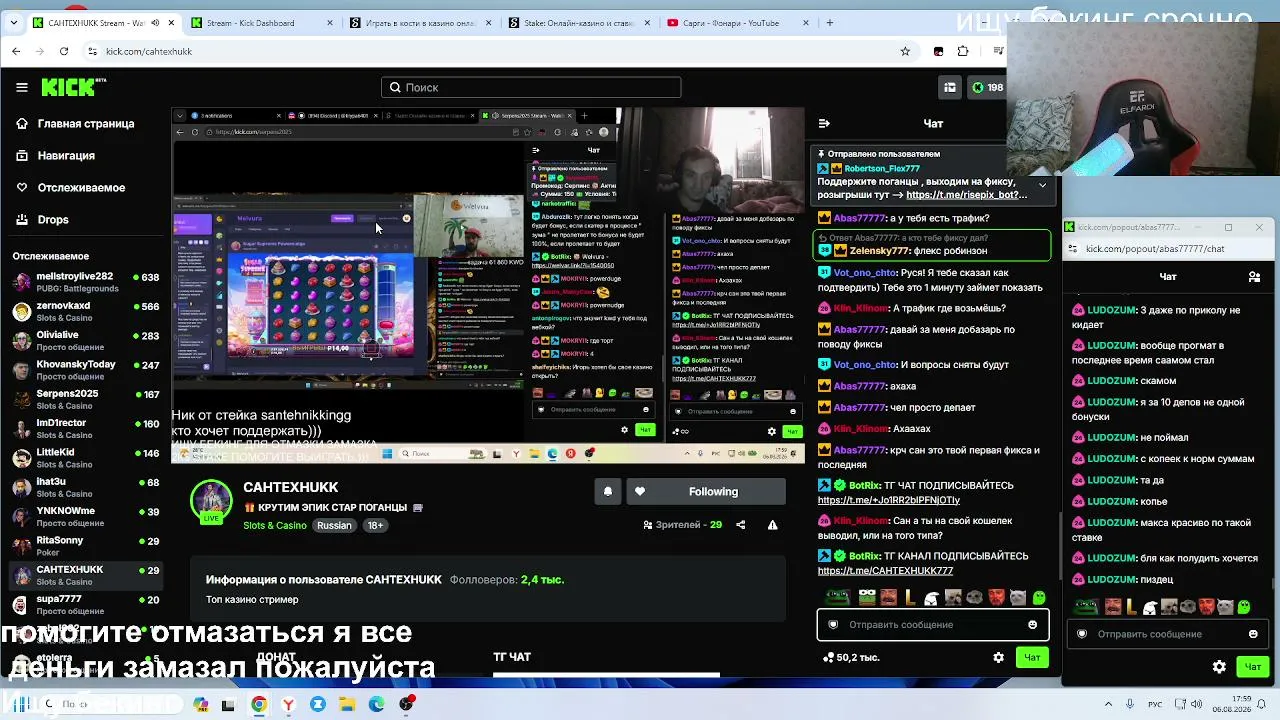Open Olivialive followed channel

(x=84, y=341)
